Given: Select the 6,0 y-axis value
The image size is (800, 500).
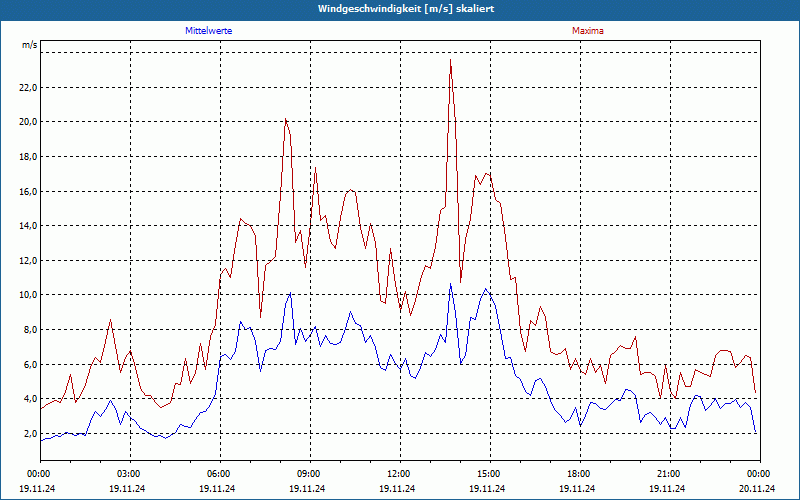Looking at the screenshot, I should [30, 364].
